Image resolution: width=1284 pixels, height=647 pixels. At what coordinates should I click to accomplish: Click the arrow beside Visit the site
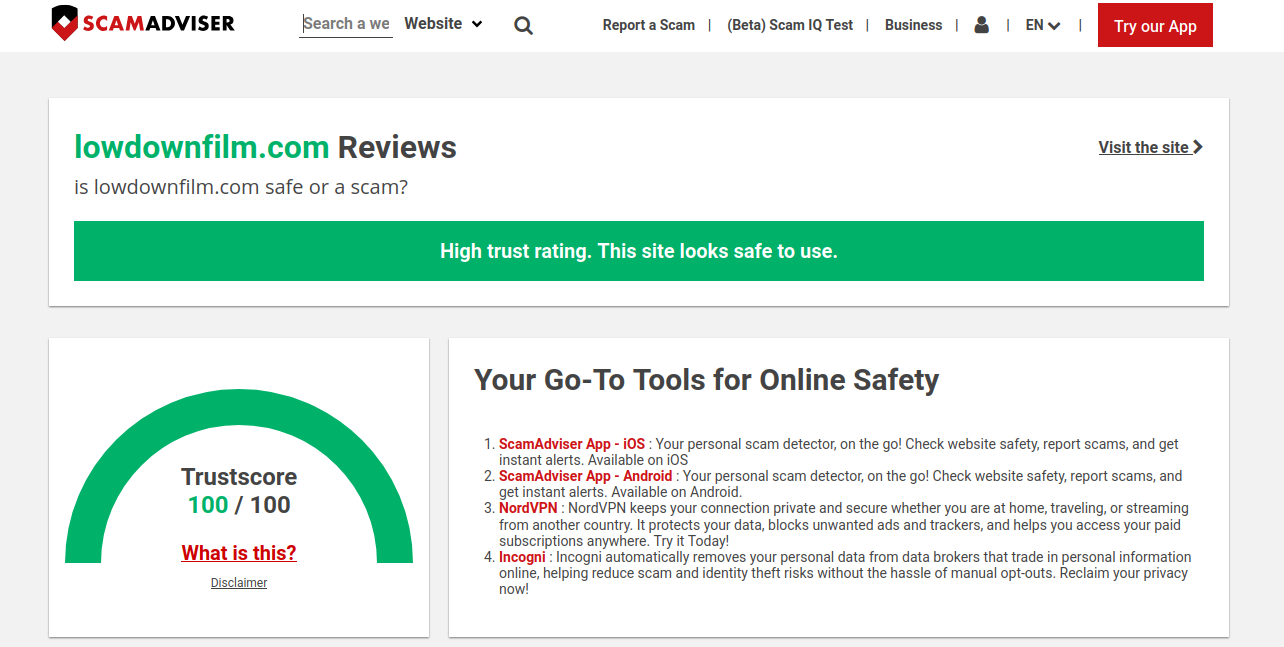1198,147
